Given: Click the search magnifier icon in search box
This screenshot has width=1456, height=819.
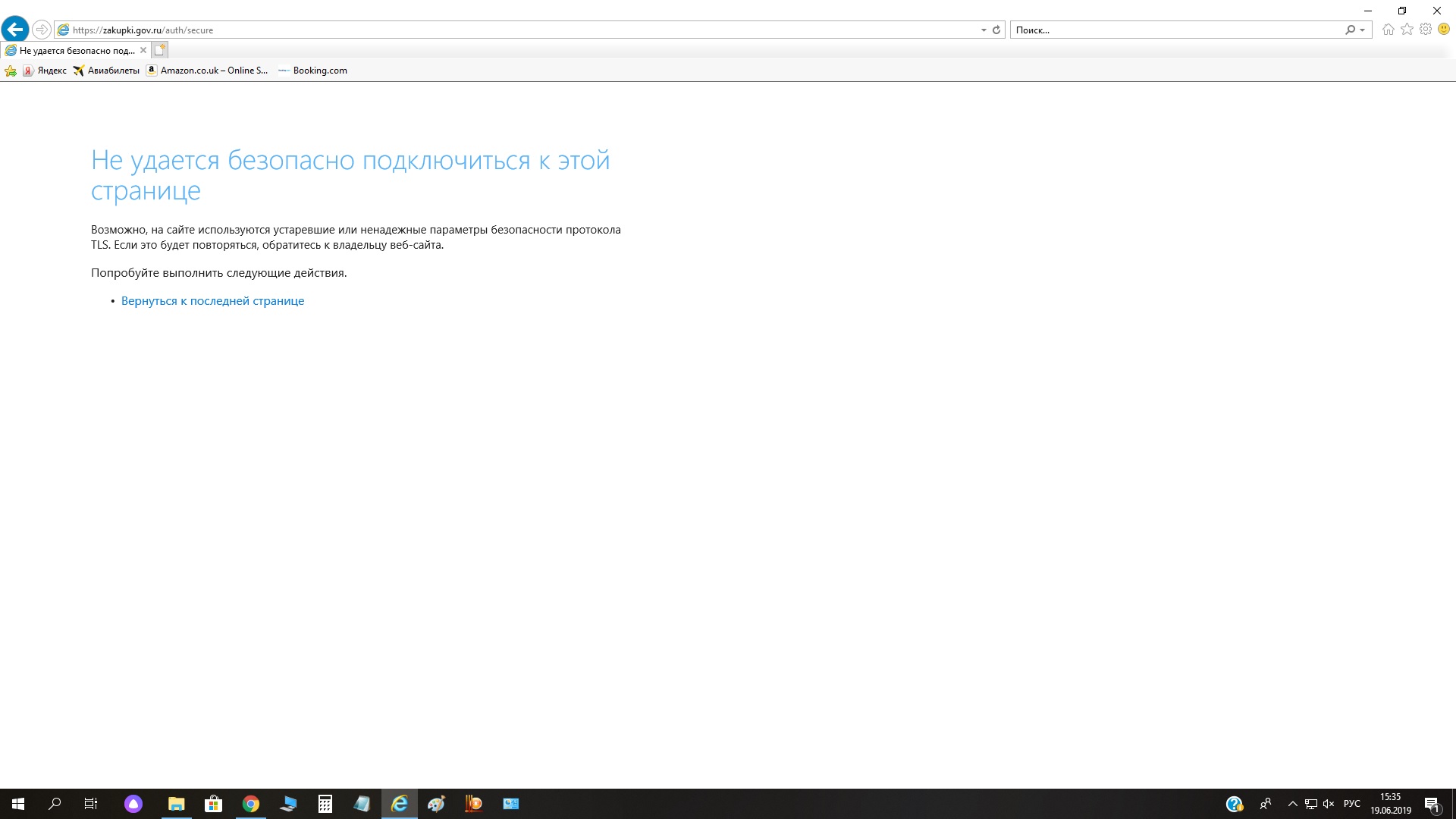Looking at the screenshot, I should (1350, 30).
